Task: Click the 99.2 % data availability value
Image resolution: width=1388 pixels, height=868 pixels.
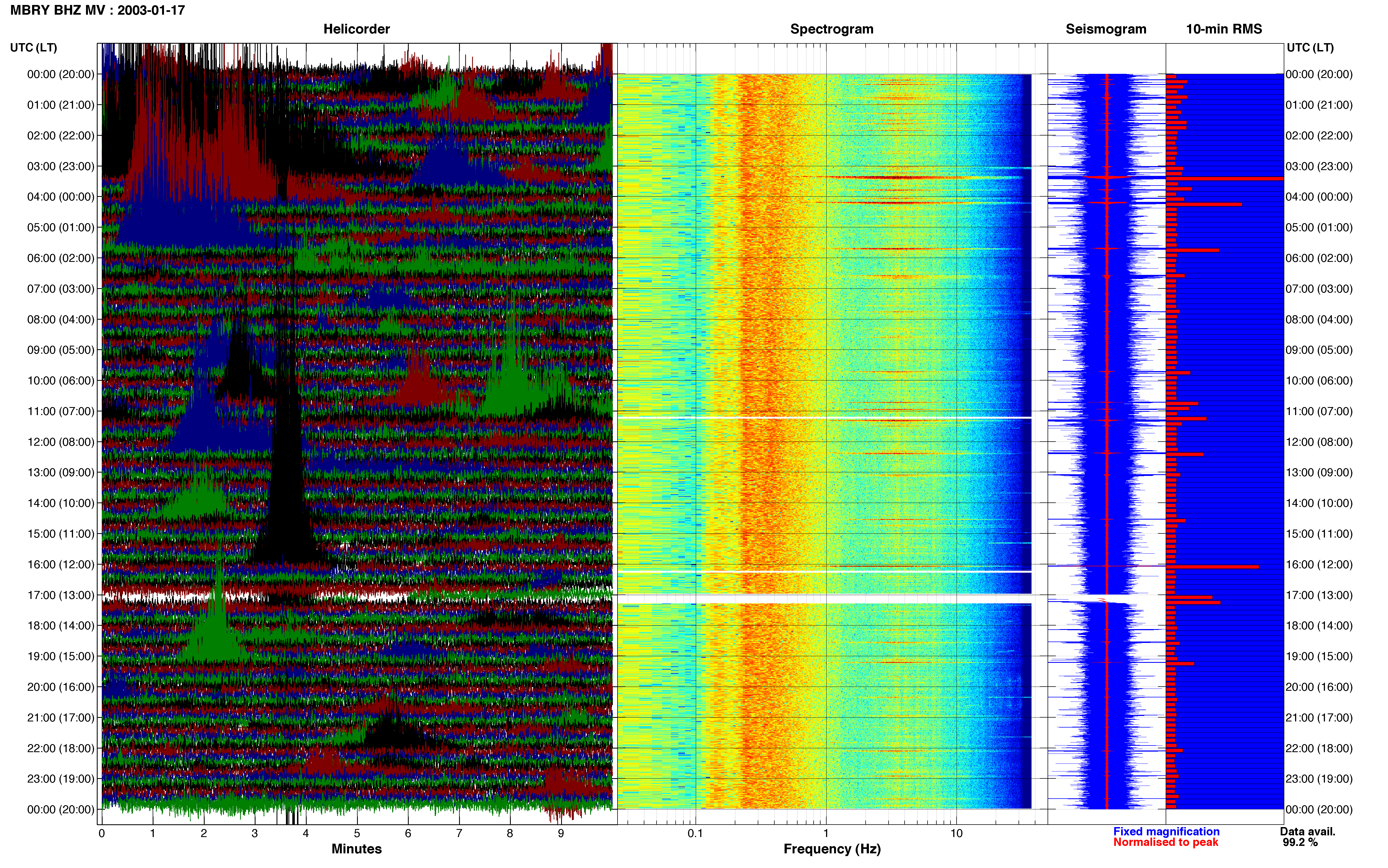Action: (x=1300, y=842)
